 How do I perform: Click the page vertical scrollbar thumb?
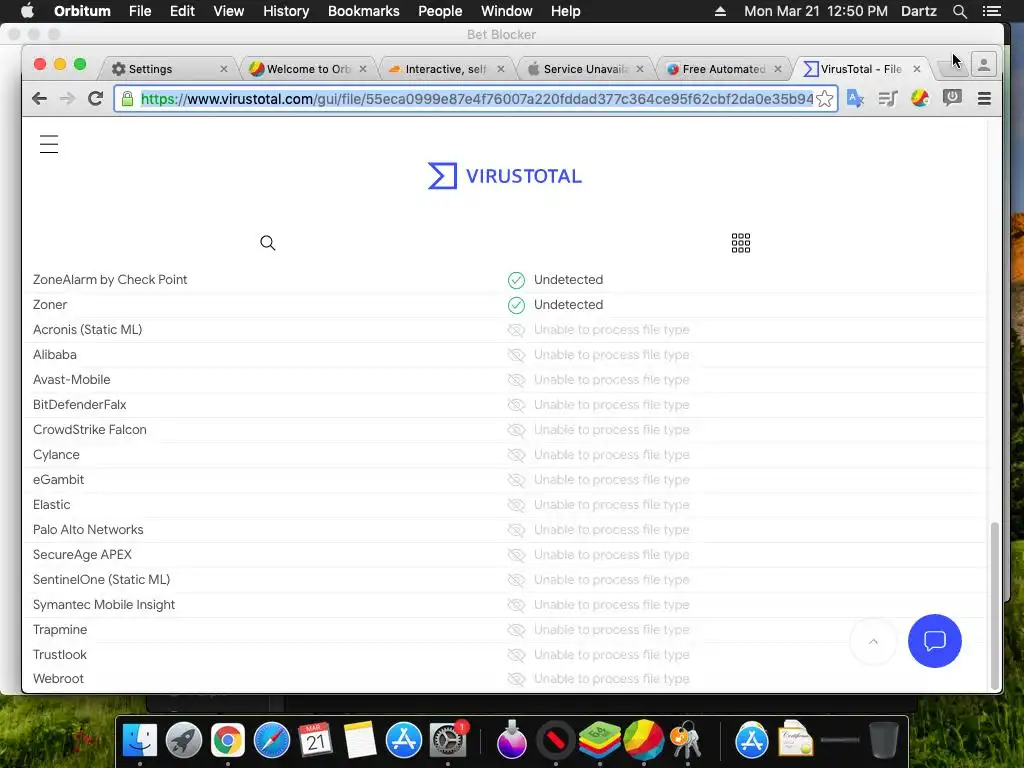click(x=995, y=605)
